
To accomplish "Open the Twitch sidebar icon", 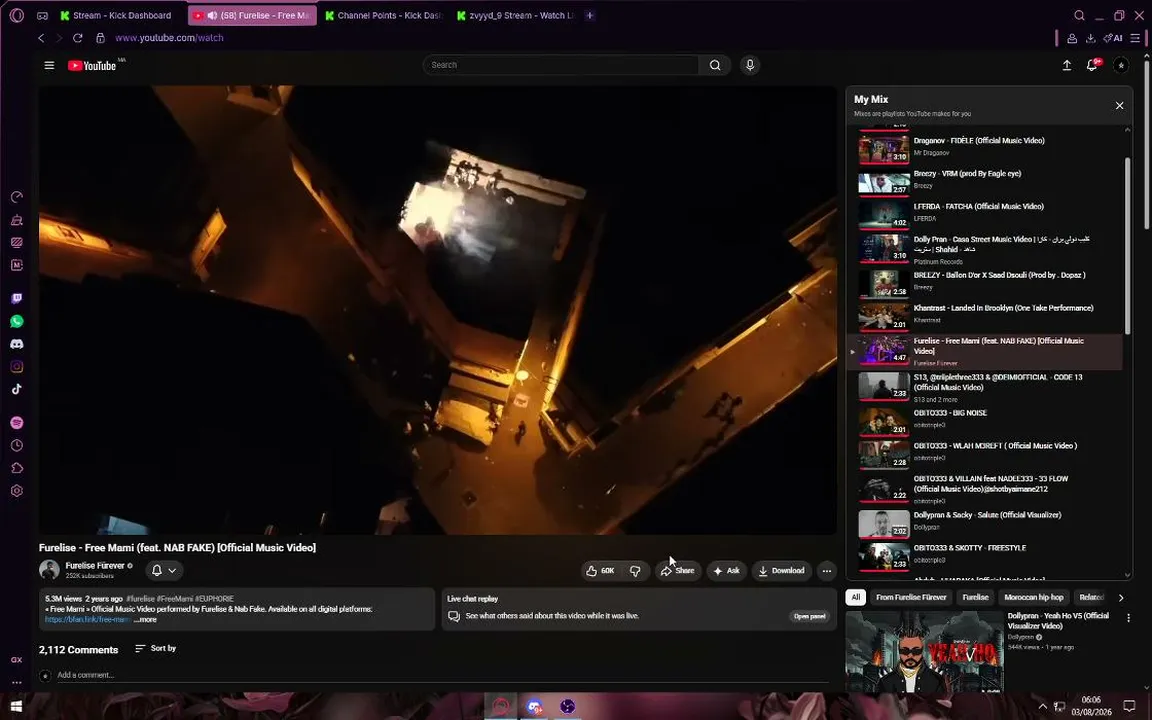I will coord(17,298).
